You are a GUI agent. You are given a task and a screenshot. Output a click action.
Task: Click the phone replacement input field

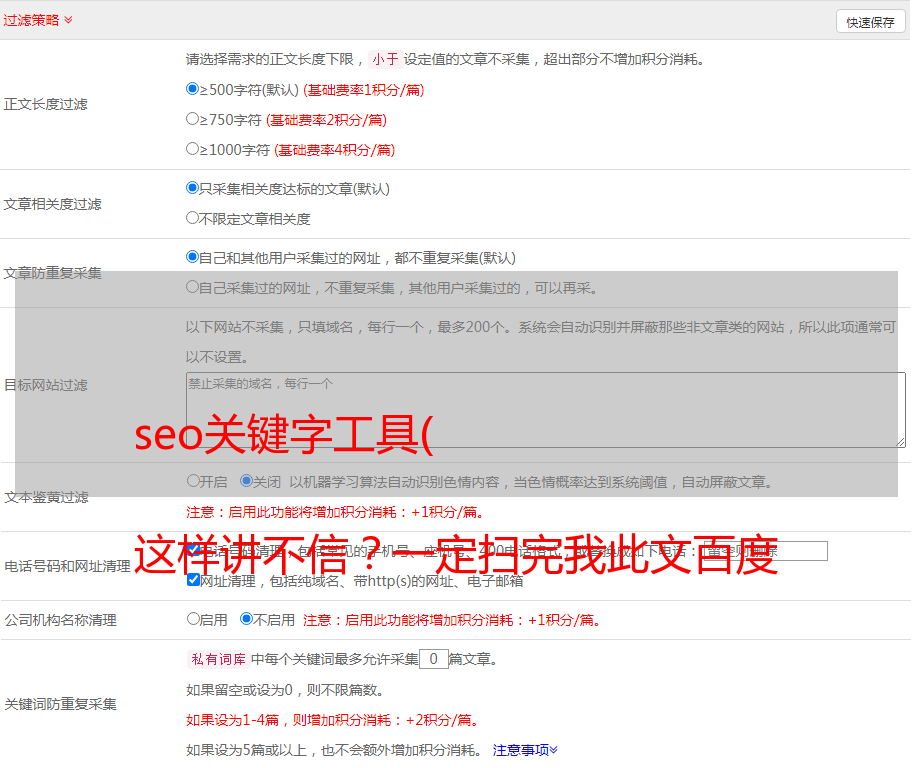coord(765,550)
